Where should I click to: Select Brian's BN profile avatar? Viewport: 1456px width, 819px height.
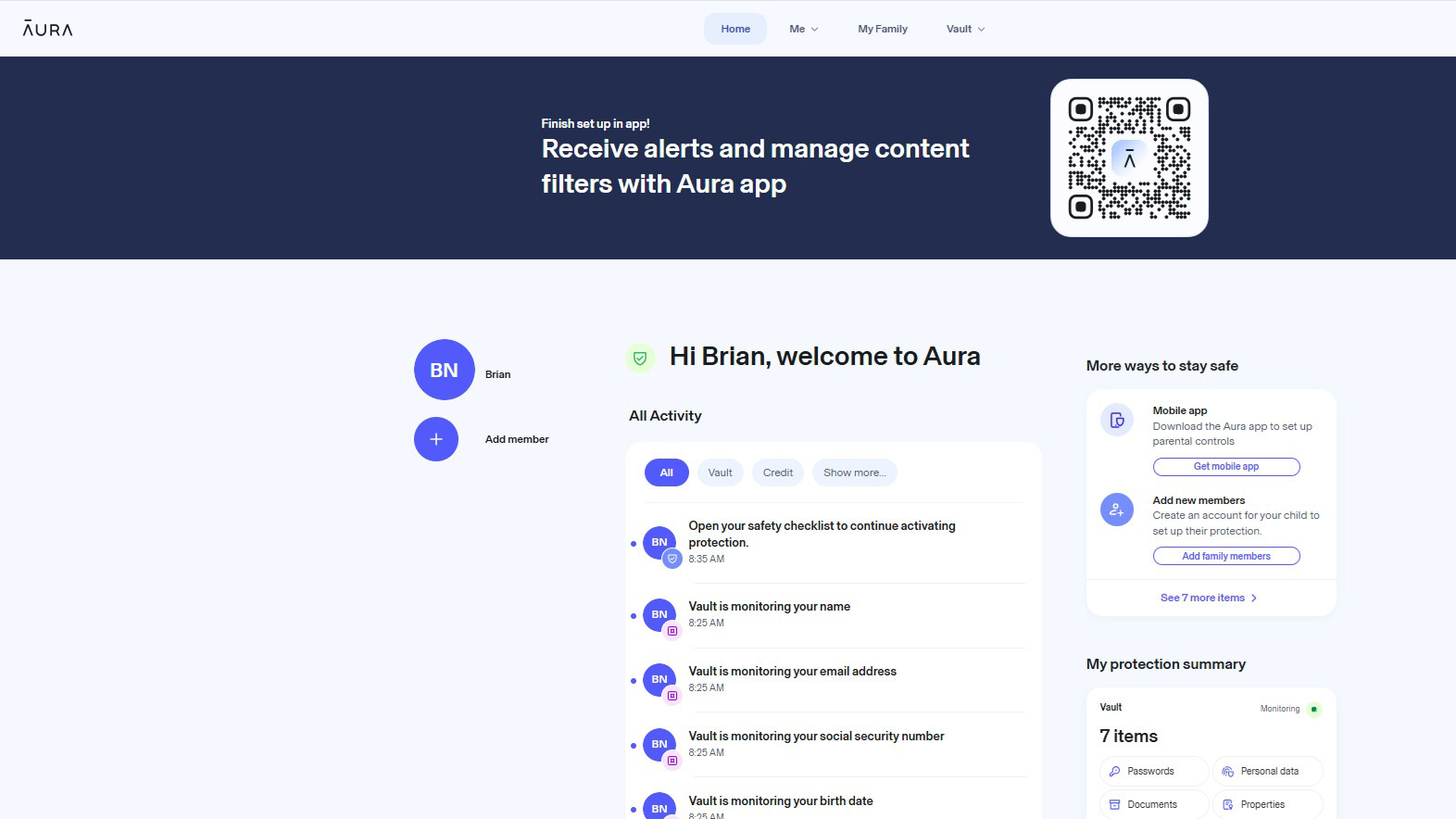pos(445,370)
